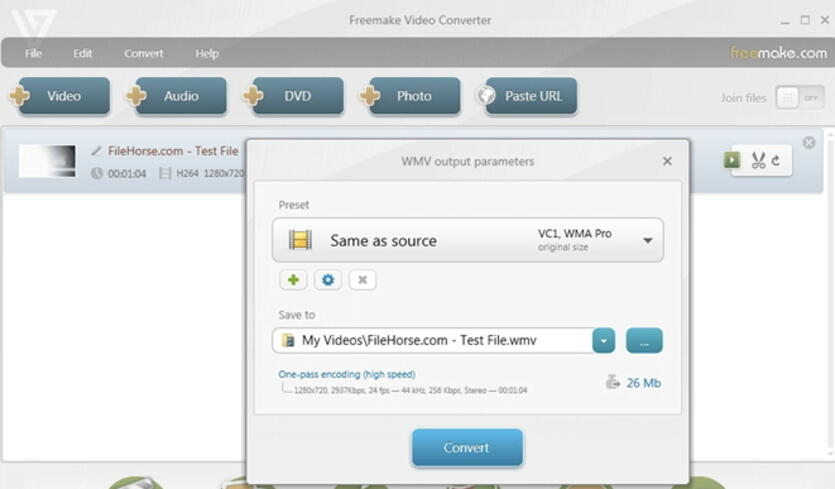Screen dimensions: 835x489
Task: Click the video thumbnail of Test File
Action: click(x=47, y=160)
